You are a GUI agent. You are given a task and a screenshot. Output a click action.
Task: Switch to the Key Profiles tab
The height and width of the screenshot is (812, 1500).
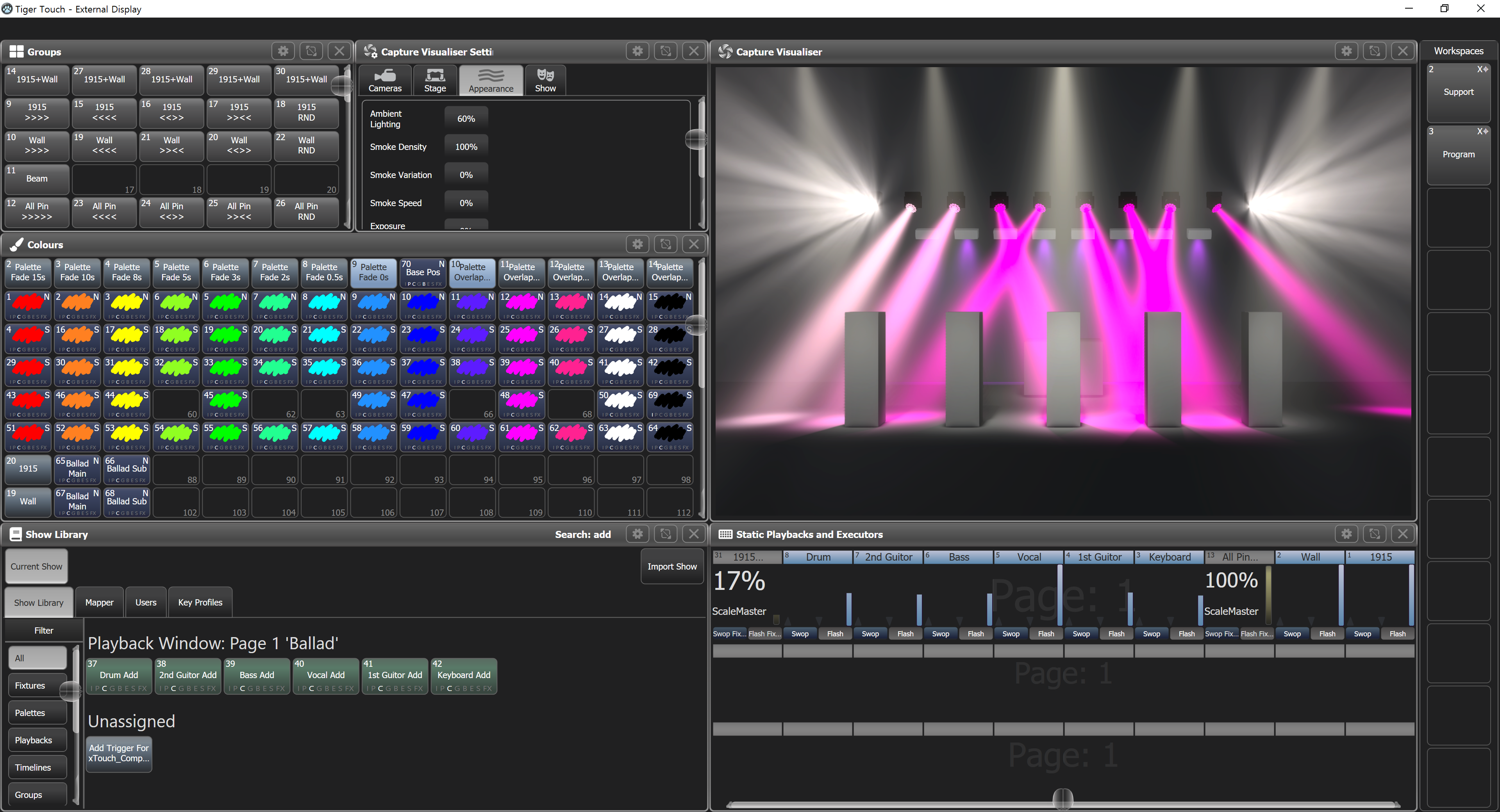tap(200, 602)
